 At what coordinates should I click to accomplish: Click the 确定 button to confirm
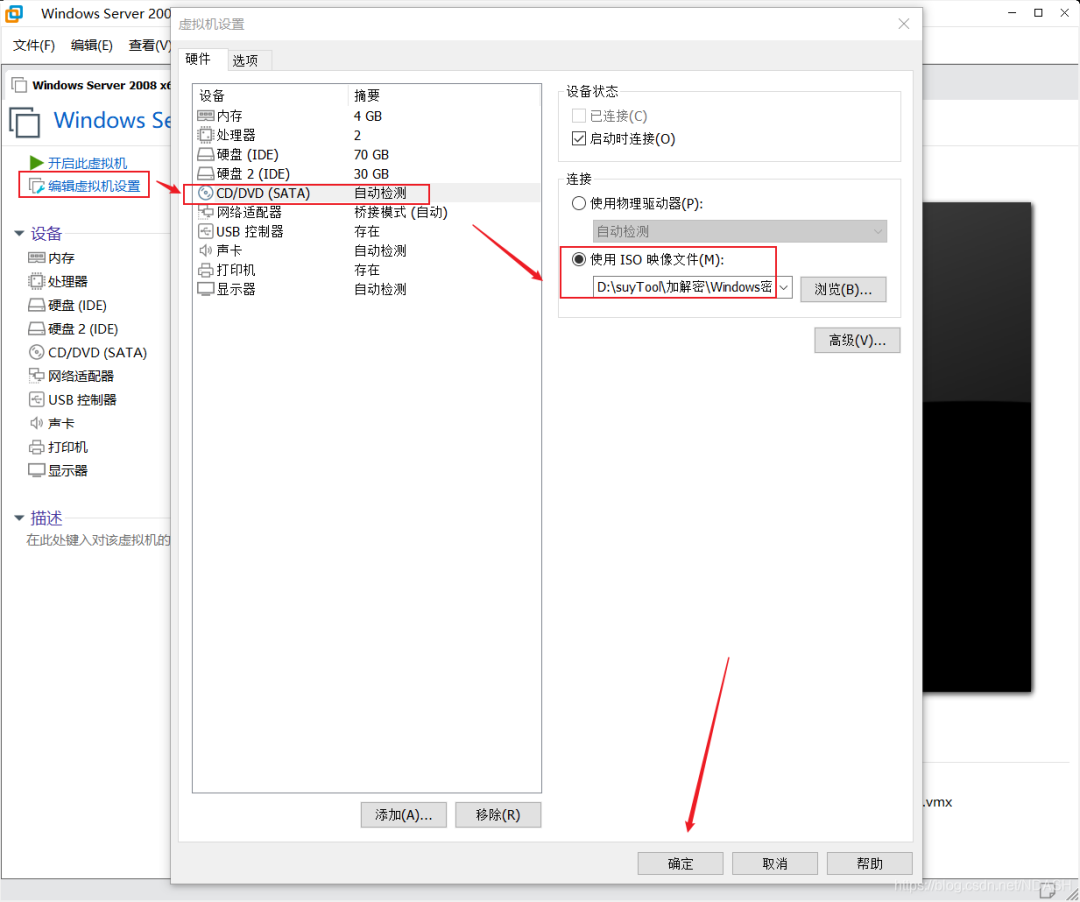coord(681,863)
